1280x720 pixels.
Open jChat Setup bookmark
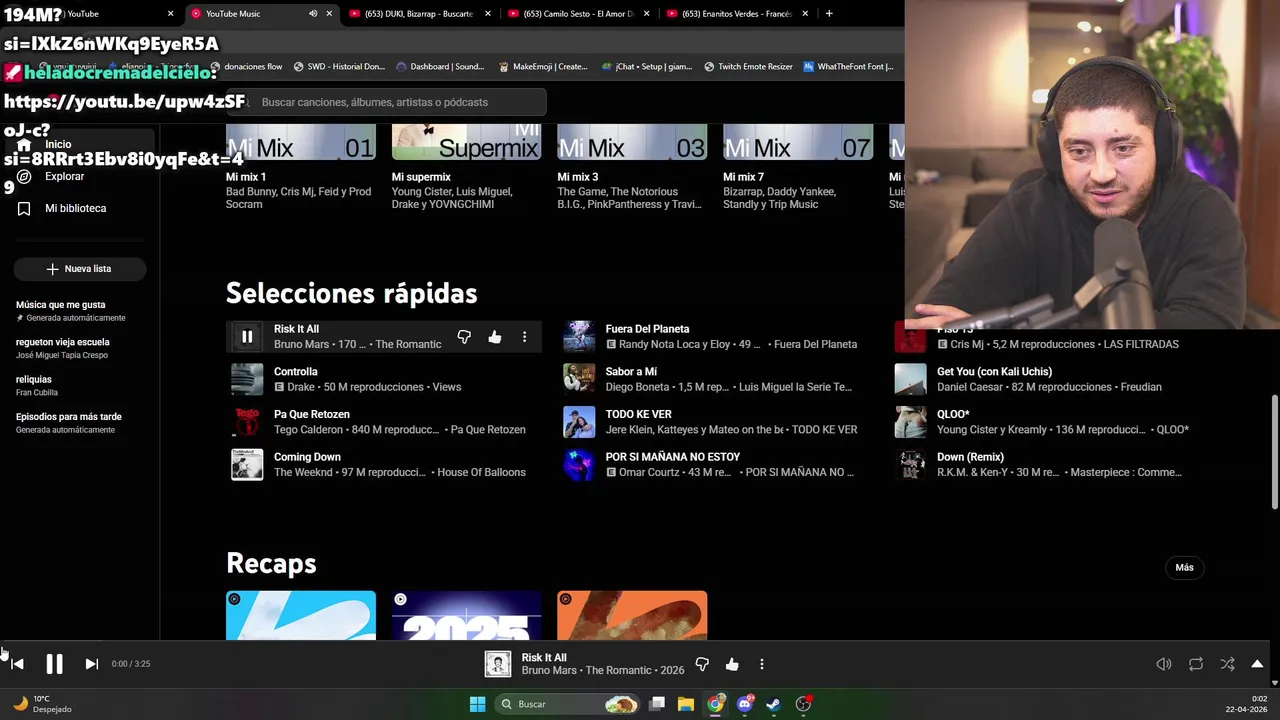pyautogui.click(x=646, y=67)
